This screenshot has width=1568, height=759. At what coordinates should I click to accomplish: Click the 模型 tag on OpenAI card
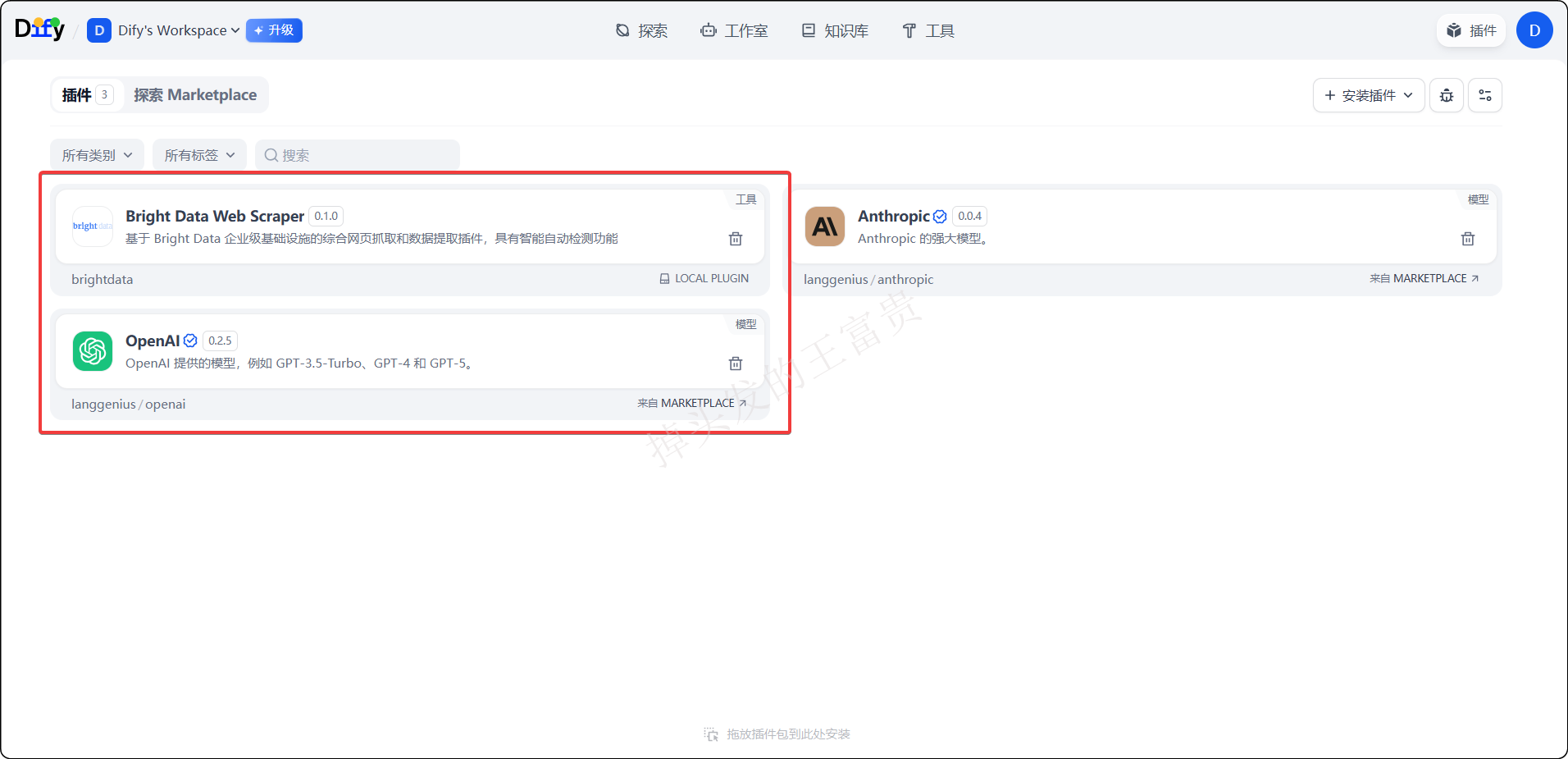745,324
